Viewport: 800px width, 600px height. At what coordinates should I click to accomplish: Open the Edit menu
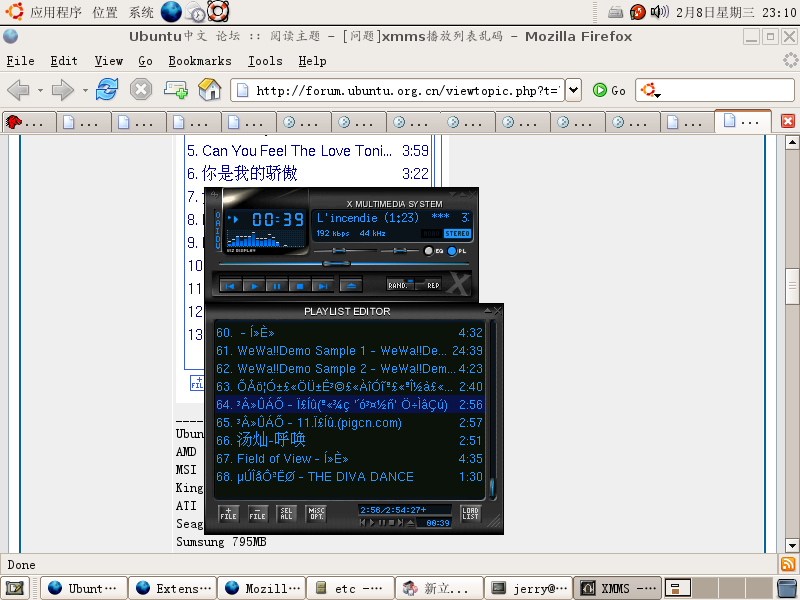tap(64, 61)
